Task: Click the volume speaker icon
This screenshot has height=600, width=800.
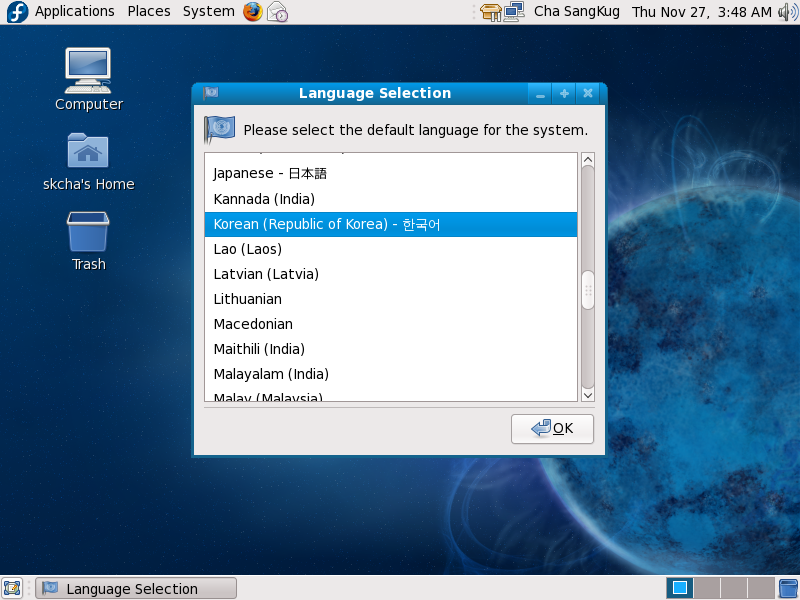Action: pos(788,12)
